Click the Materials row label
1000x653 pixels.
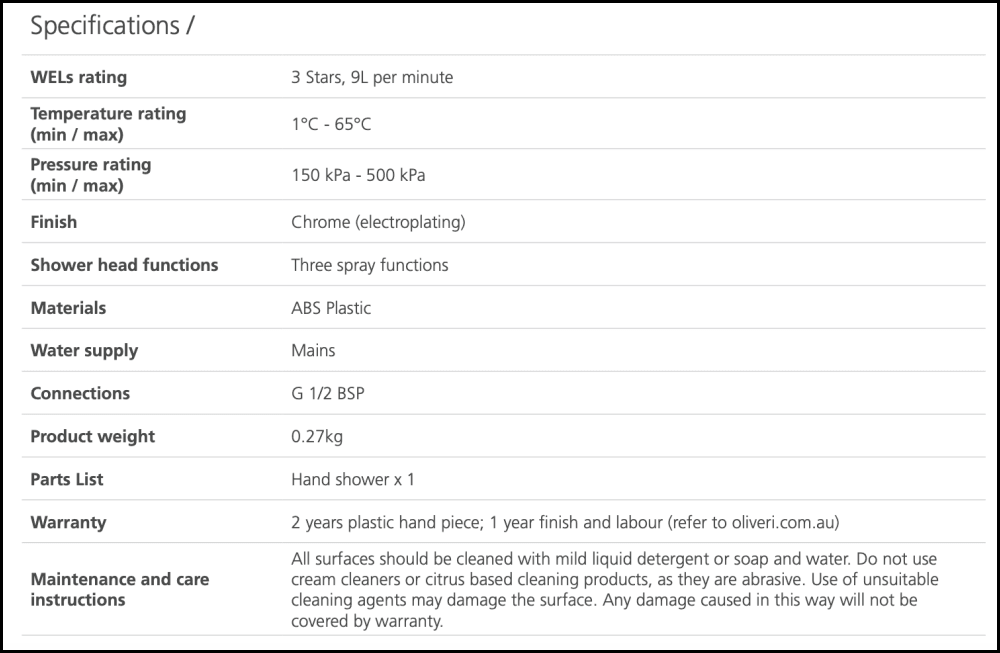(x=68, y=308)
